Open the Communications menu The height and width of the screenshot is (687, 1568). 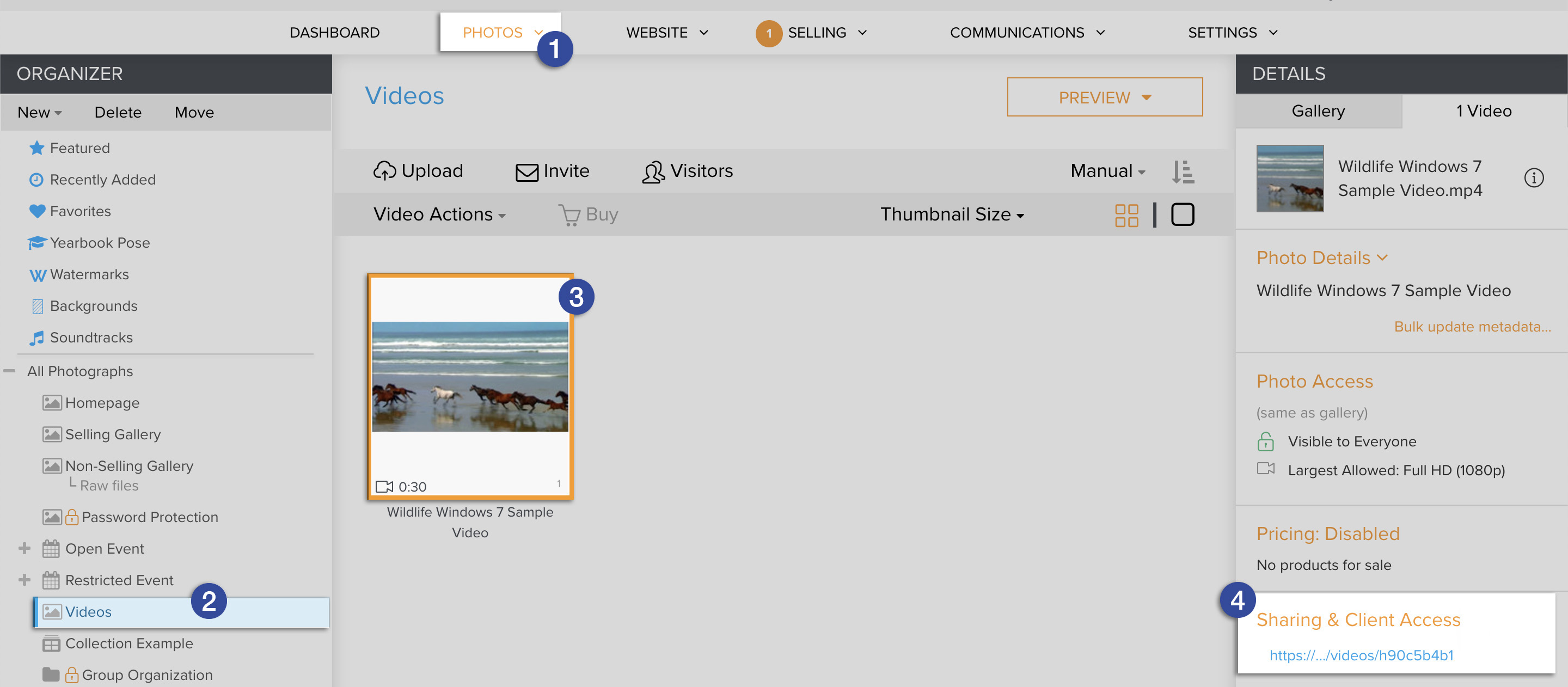[1027, 33]
